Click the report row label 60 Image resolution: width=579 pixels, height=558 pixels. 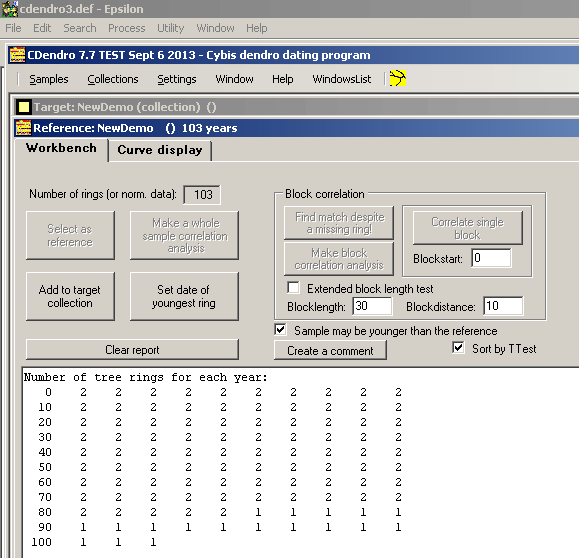click(45, 482)
